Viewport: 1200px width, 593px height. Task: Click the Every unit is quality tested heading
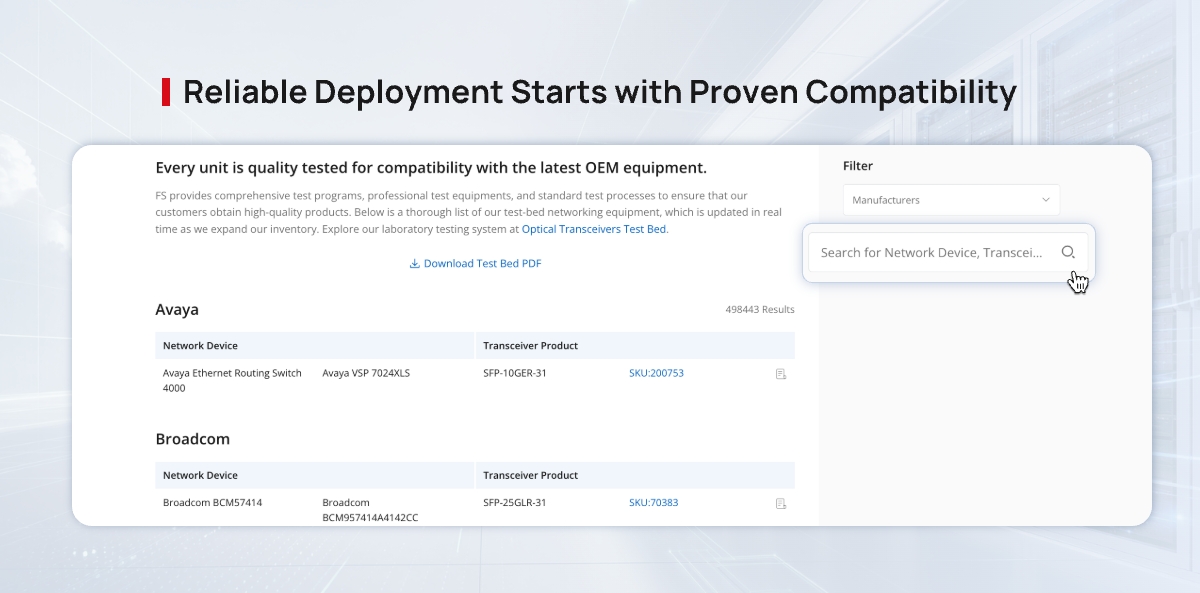[431, 168]
